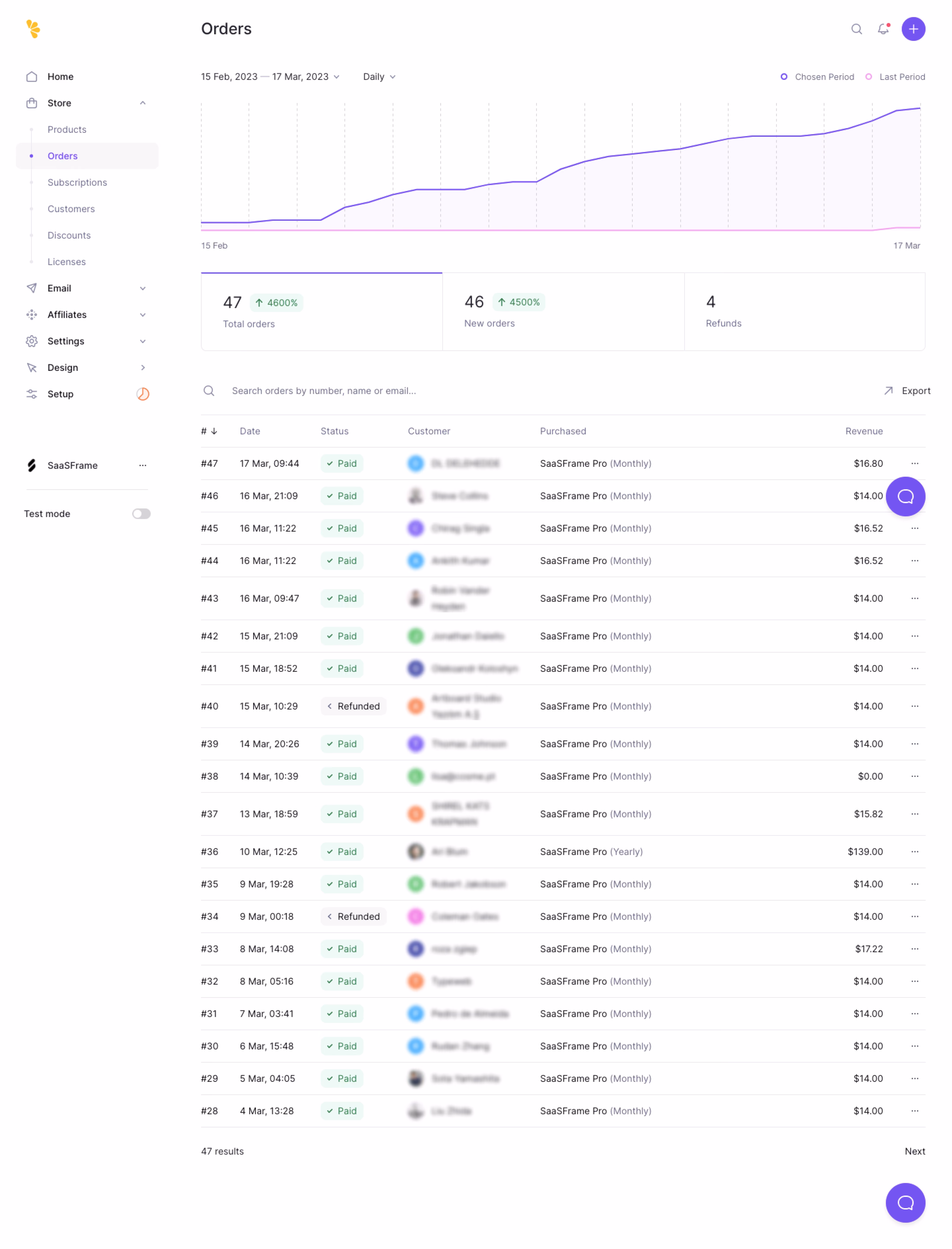This screenshot has width=952, height=1249.
Task: Expand the Affiliates menu chevron
Action: point(143,315)
